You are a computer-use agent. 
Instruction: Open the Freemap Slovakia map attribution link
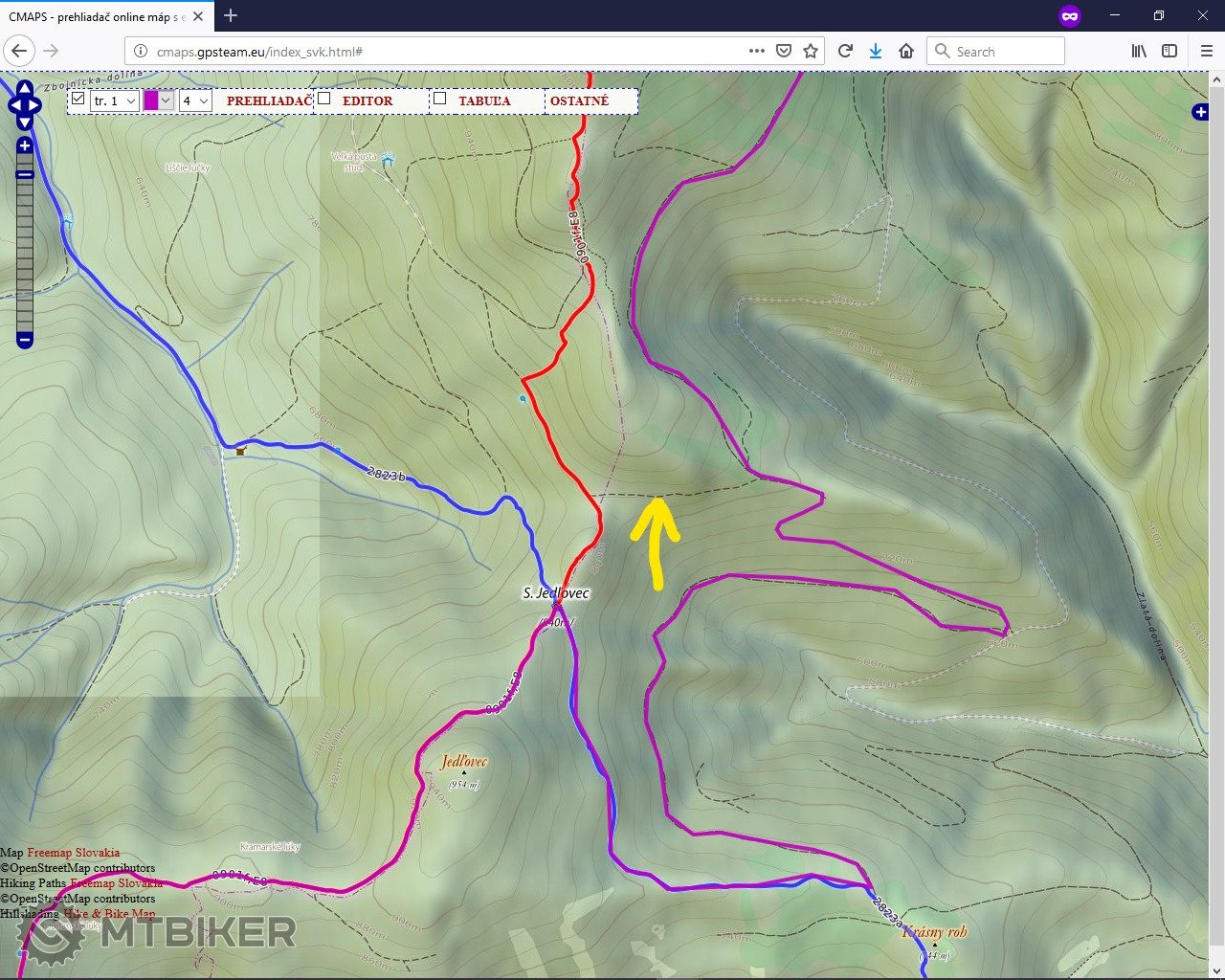tap(73, 853)
